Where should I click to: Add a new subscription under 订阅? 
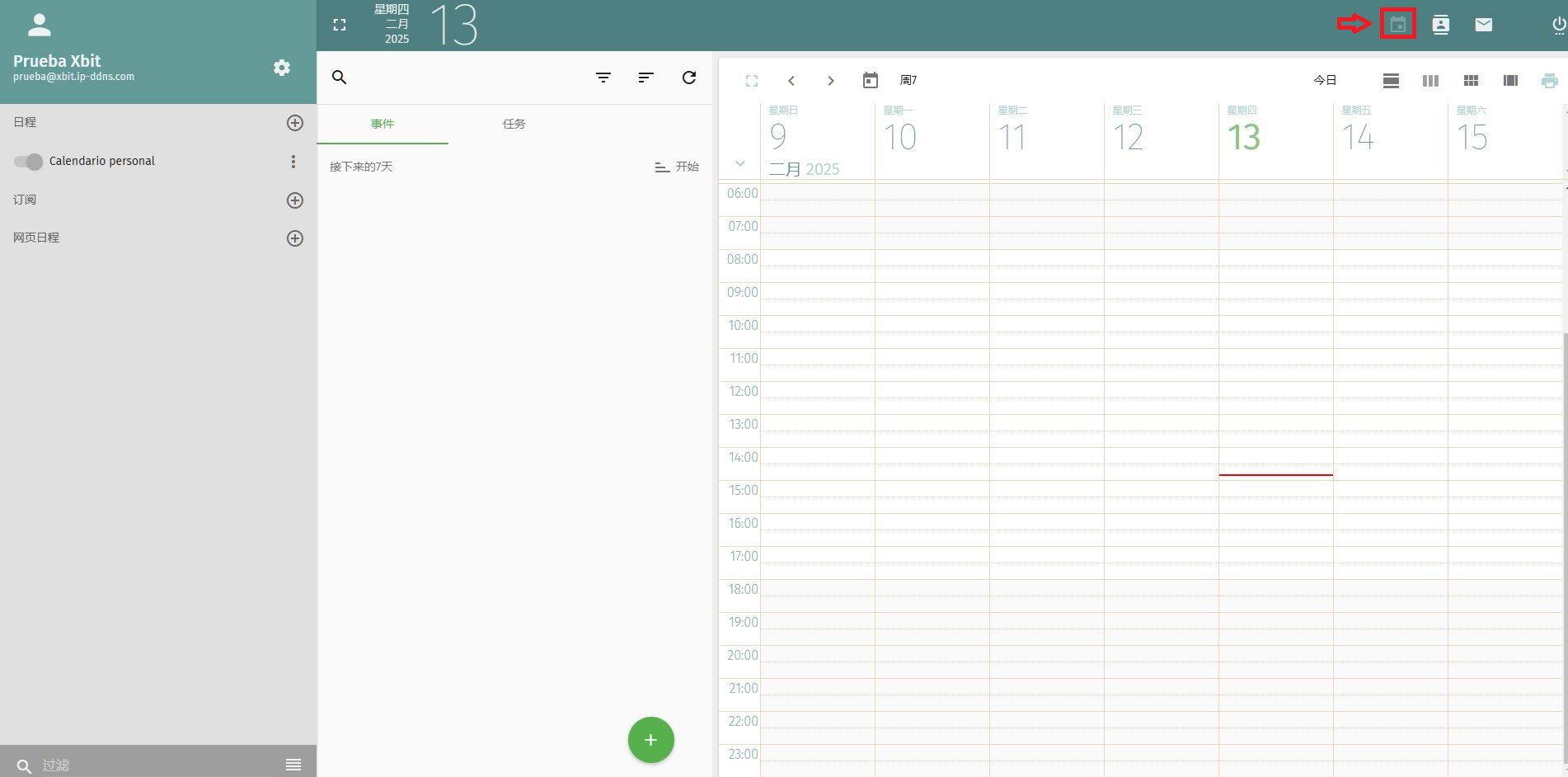[294, 200]
